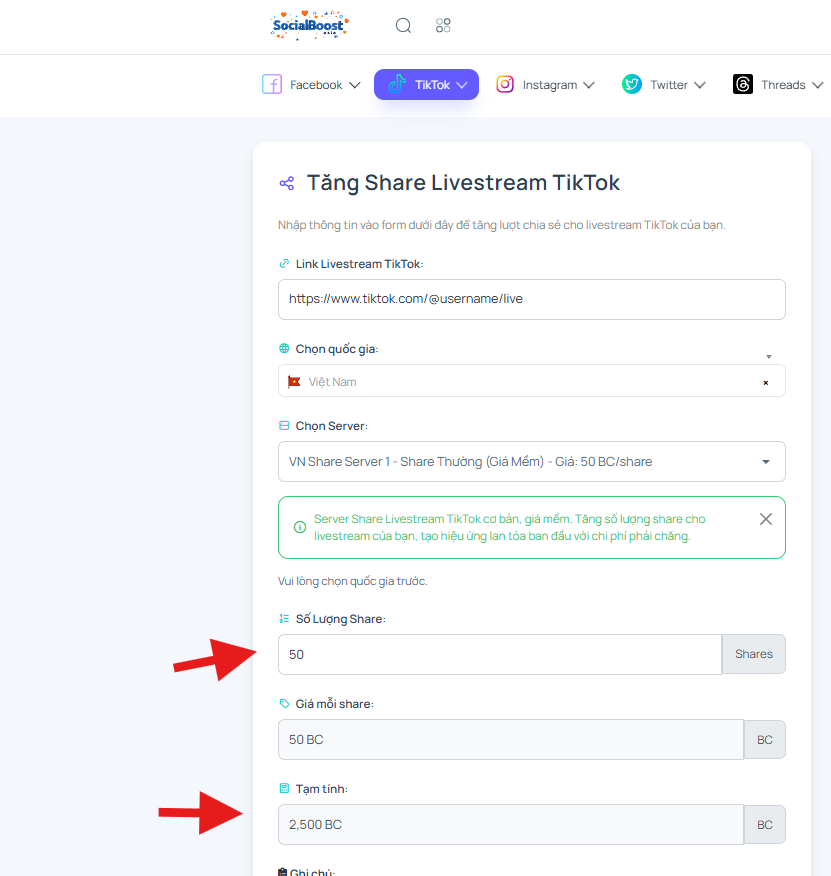Expand the Chọn Server dropdown

[x=532, y=461]
